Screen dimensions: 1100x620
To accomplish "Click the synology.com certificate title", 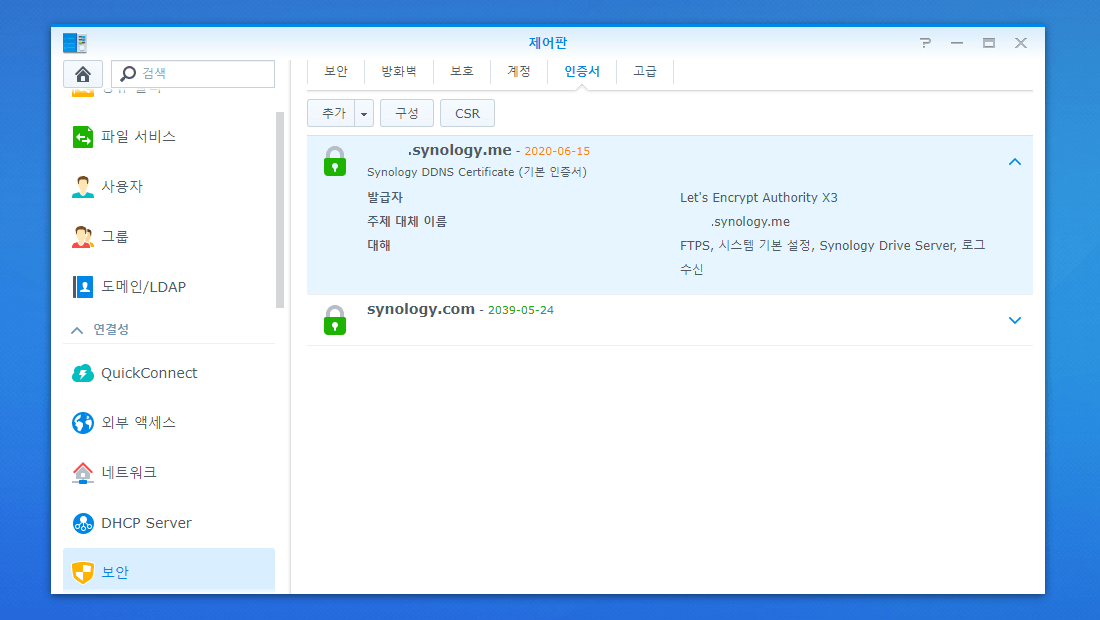I will (x=421, y=309).
